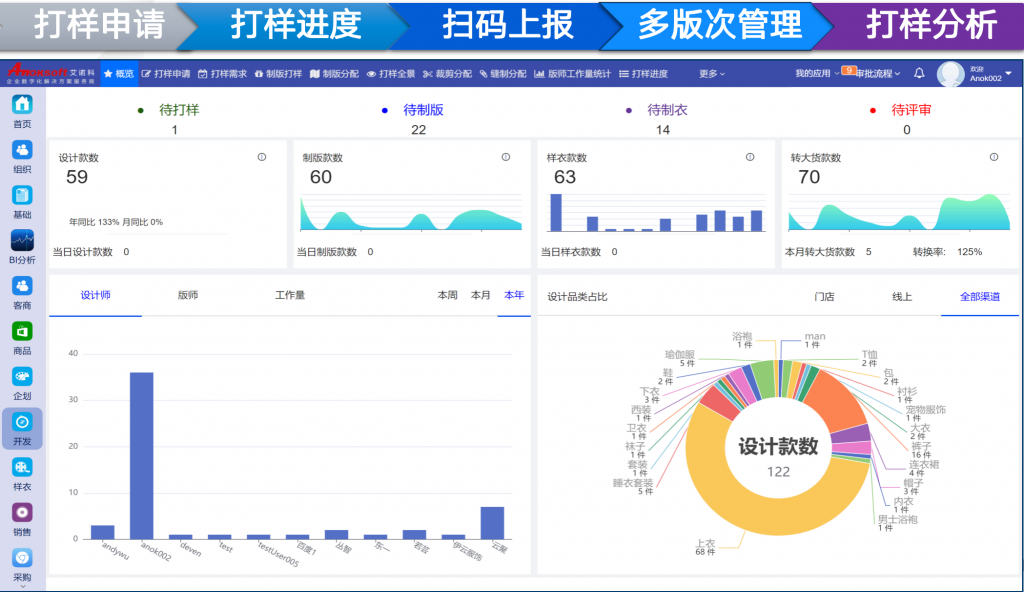
Task: Click the 样衣款数 bar sparkline
Action: (x=656, y=213)
